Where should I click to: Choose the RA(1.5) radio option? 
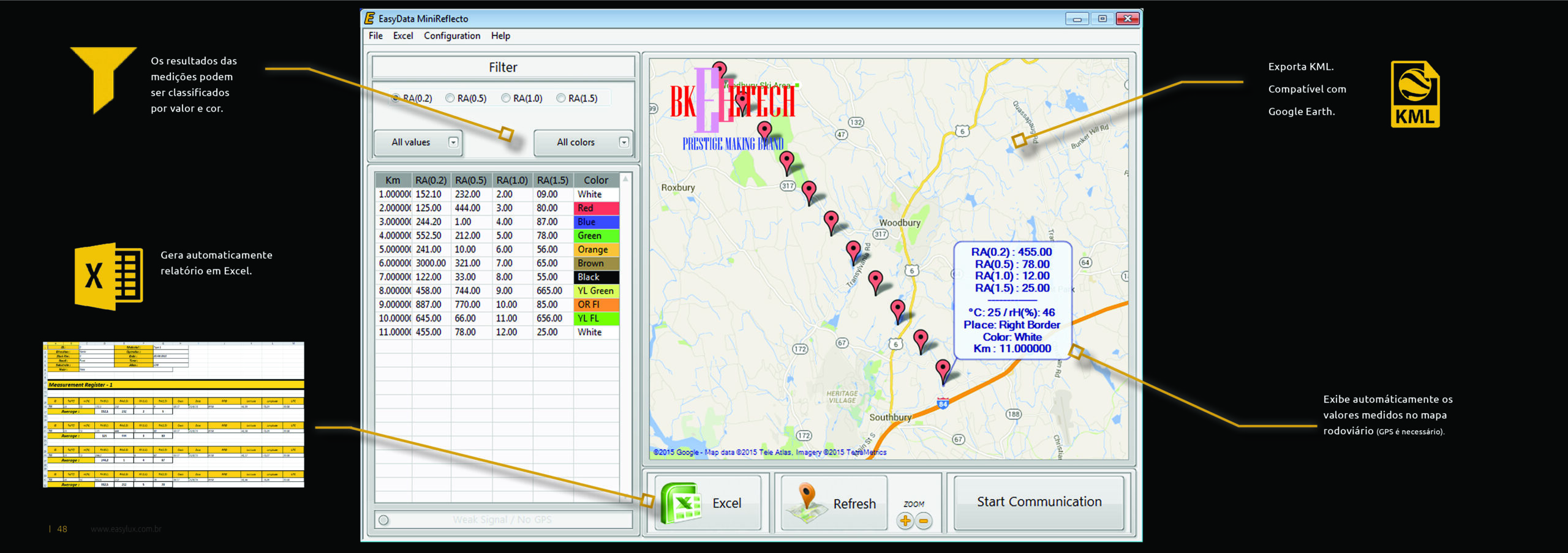point(561,98)
